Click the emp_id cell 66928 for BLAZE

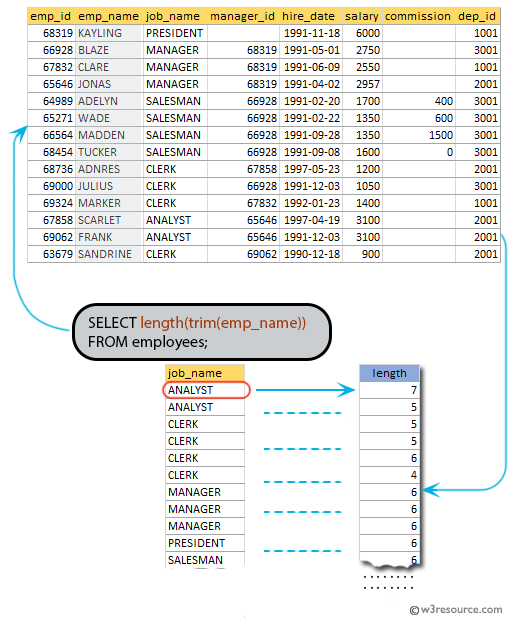51,50
